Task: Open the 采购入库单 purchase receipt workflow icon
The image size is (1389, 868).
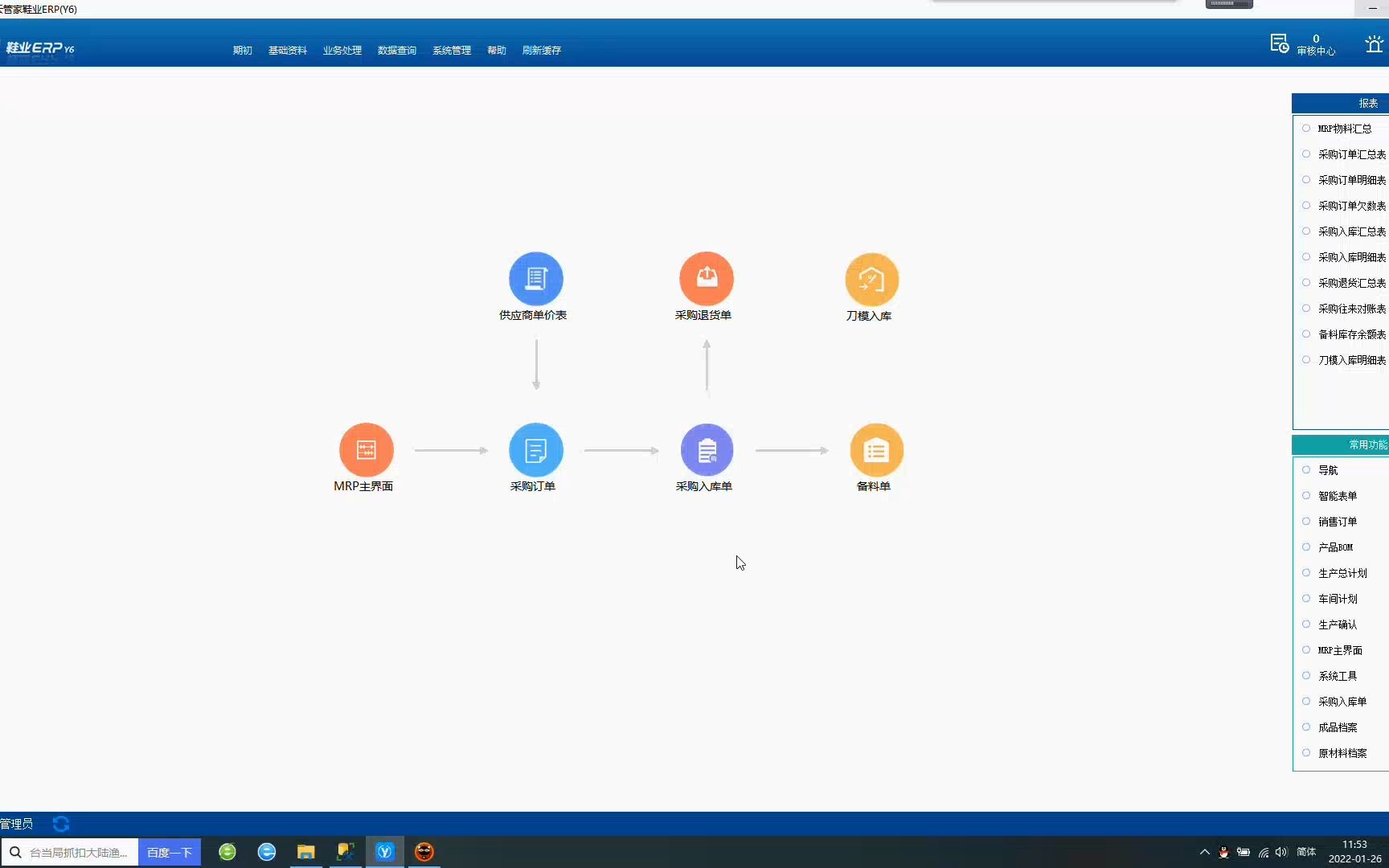Action: point(706,450)
